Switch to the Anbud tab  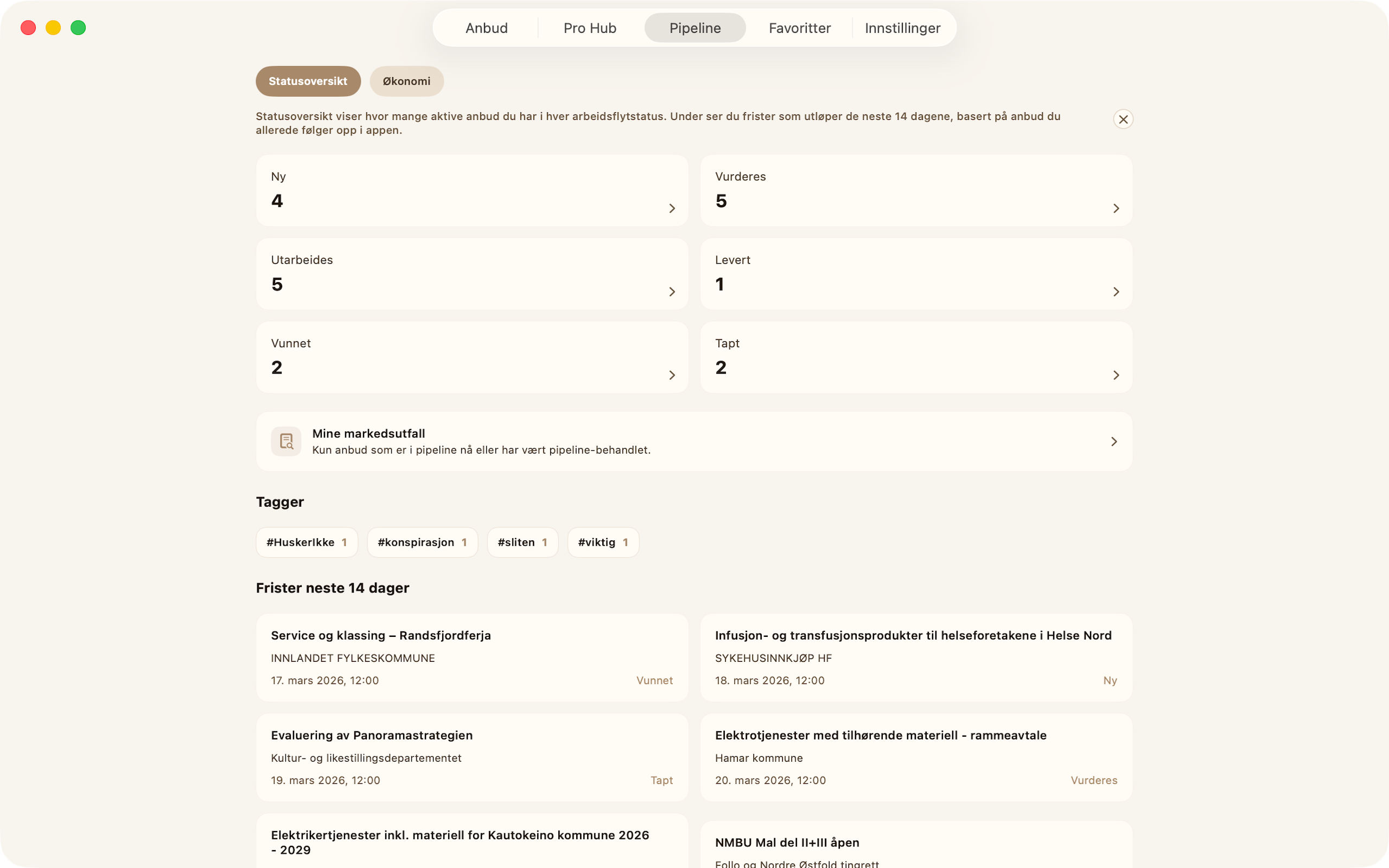tap(486, 28)
